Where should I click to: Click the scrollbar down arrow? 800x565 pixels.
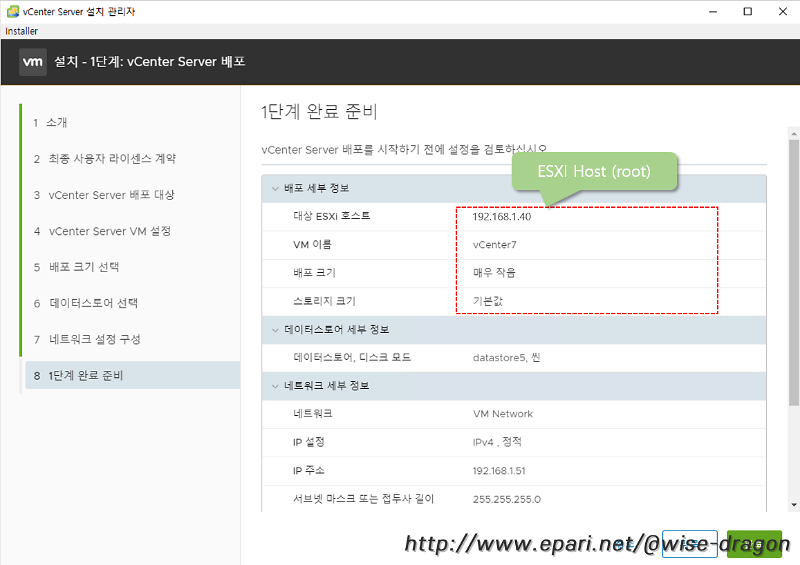coord(793,504)
